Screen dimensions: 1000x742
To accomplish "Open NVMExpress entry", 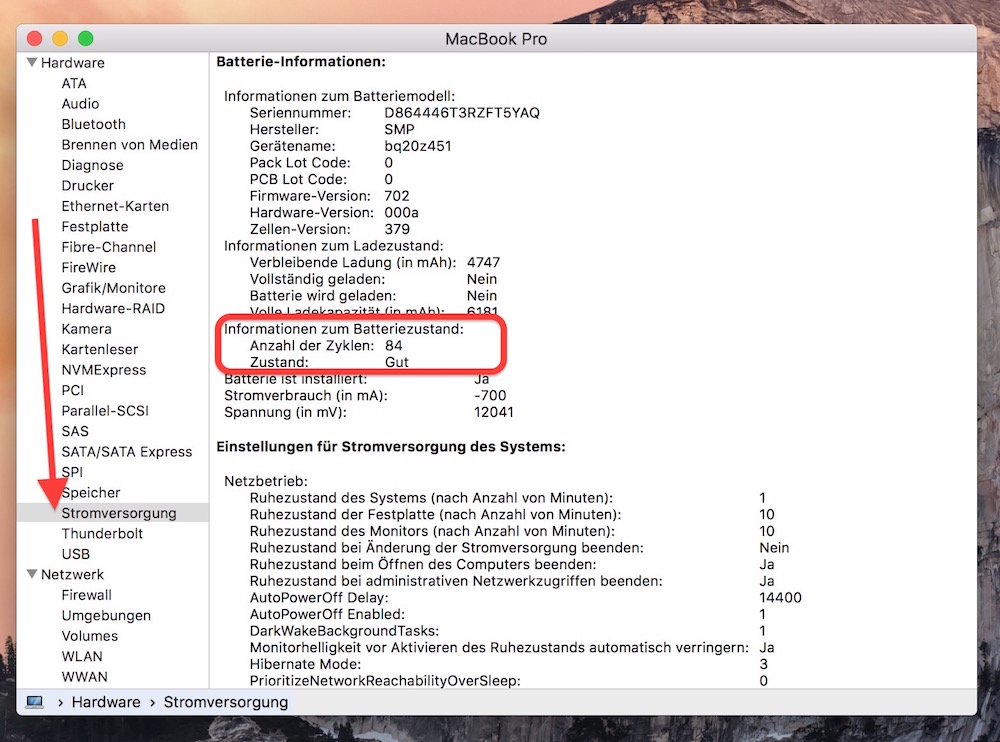I will pyautogui.click(x=104, y=370).
